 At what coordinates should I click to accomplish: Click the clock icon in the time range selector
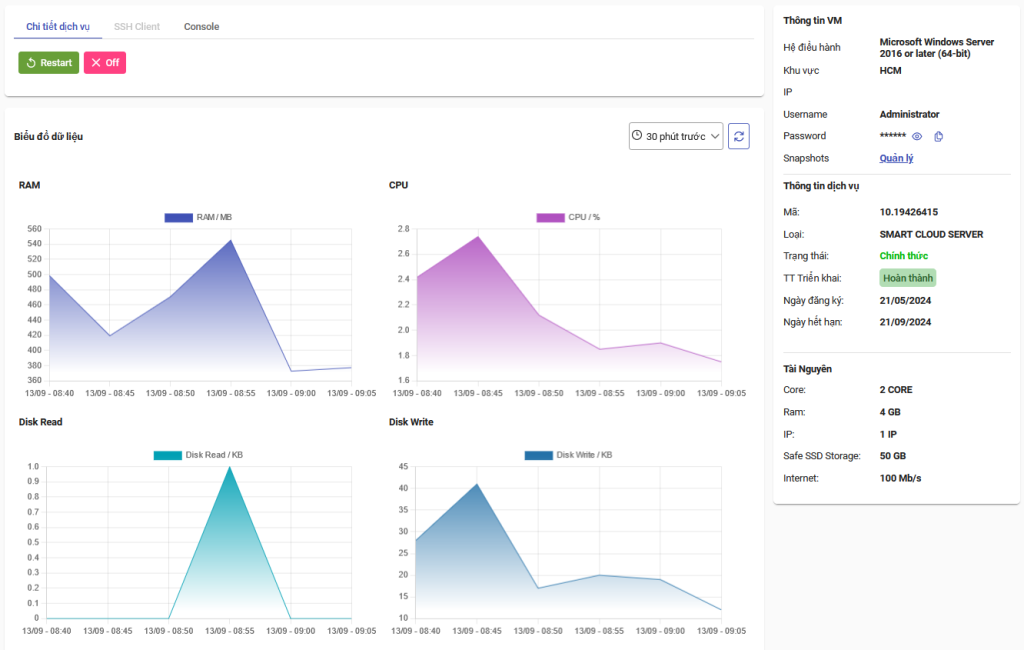637,135
